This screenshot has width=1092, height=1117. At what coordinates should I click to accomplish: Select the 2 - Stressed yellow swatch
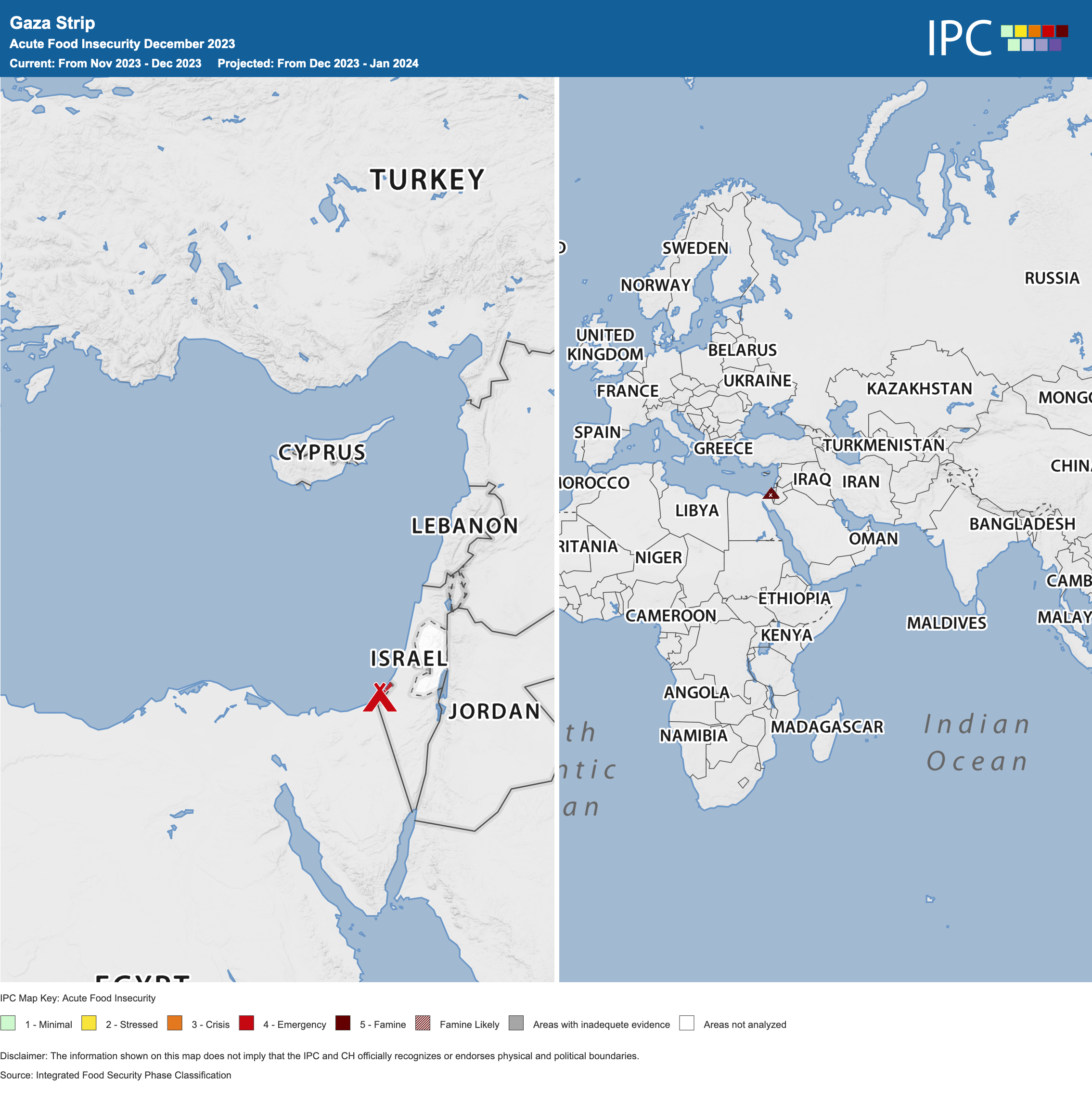click(x=89, y=1023)
